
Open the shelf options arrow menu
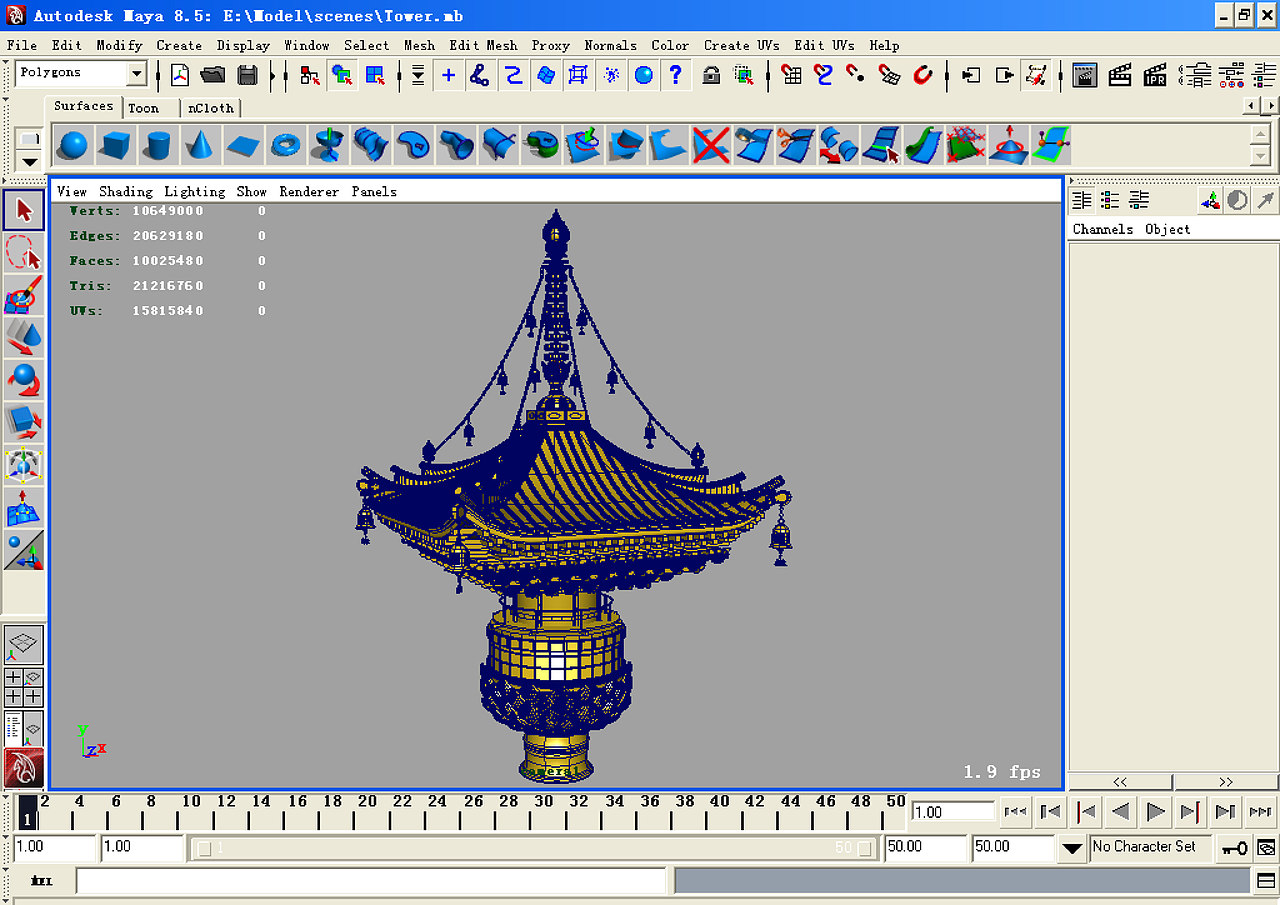[30, 161]
